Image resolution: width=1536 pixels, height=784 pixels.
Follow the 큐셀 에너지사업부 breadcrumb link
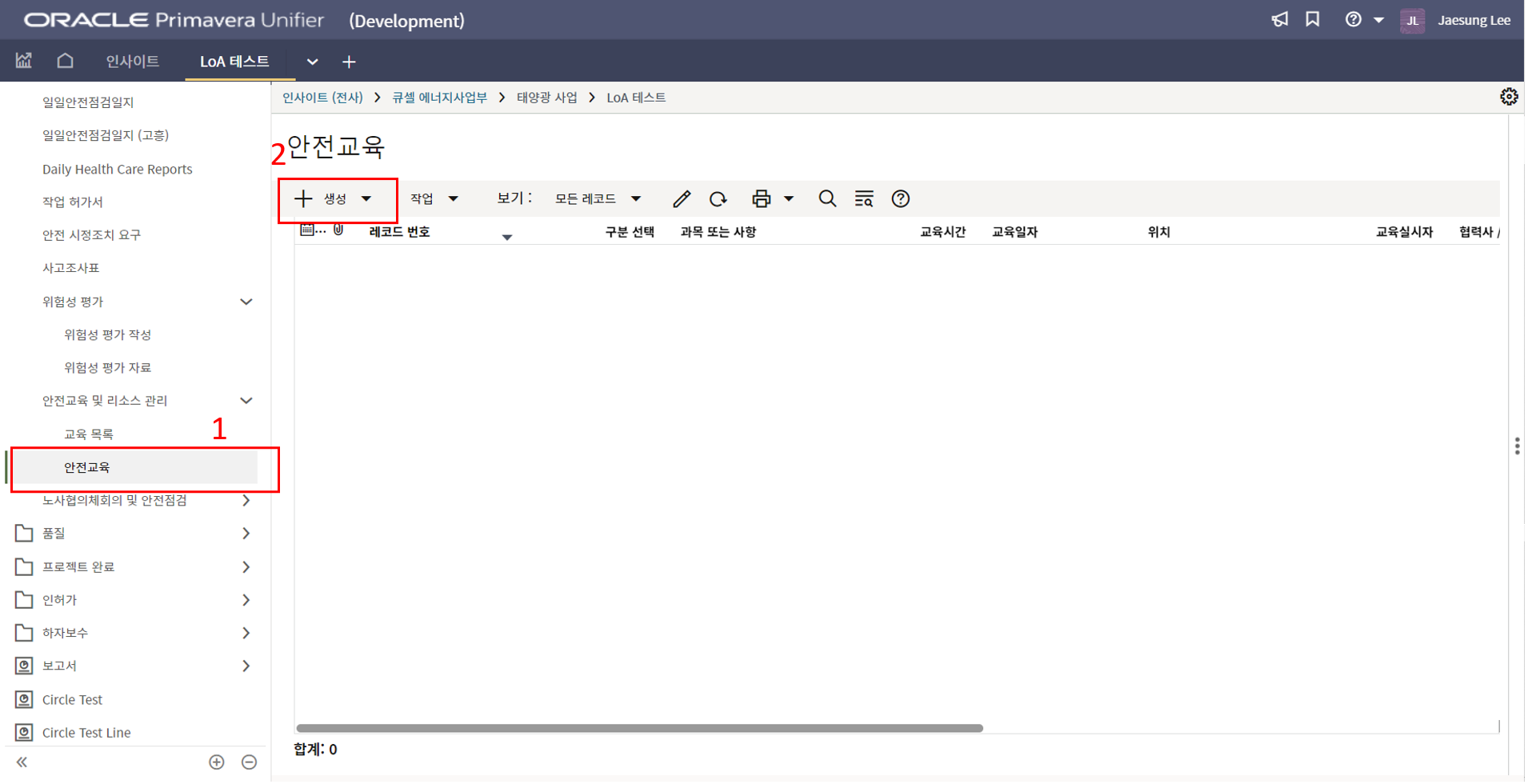click(439, 98)
